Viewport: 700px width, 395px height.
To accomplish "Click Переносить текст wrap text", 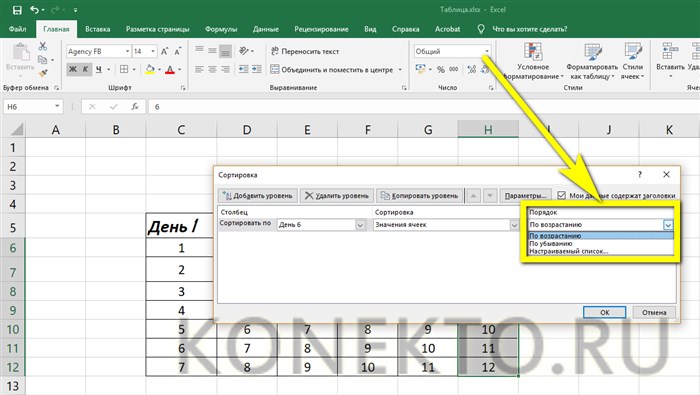I will tap(305, 51).
